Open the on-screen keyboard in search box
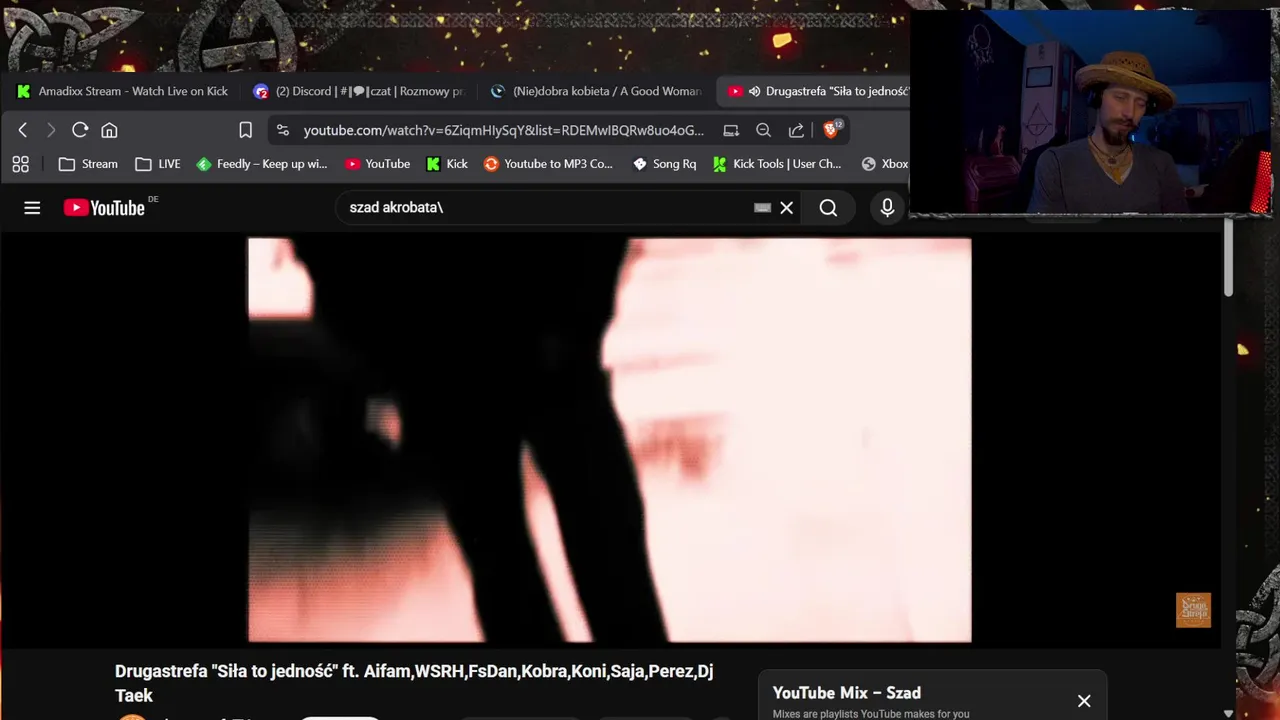The height and width of the screenshot is (720, 1280). (x=762, y=207)
